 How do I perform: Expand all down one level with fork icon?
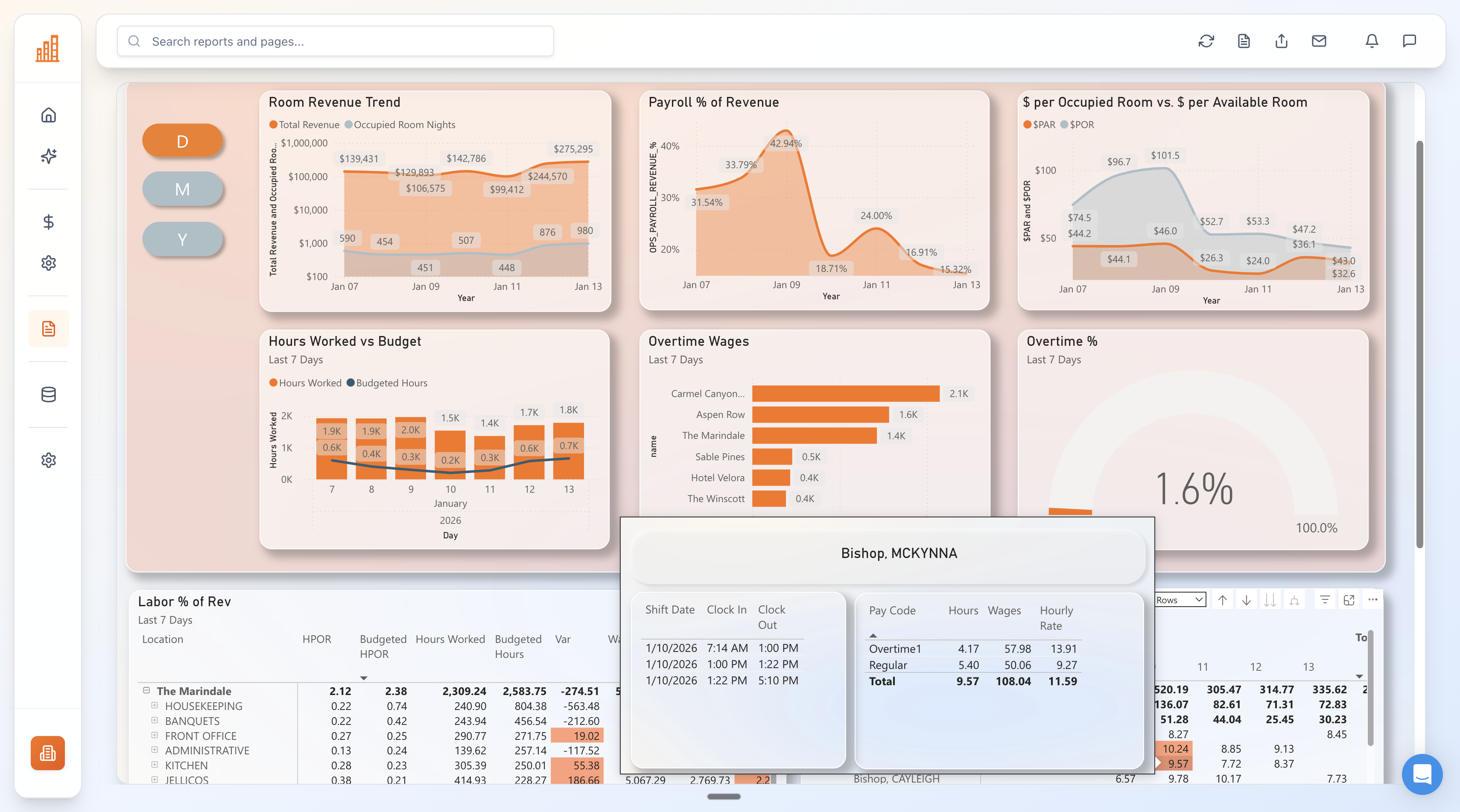1294,600
